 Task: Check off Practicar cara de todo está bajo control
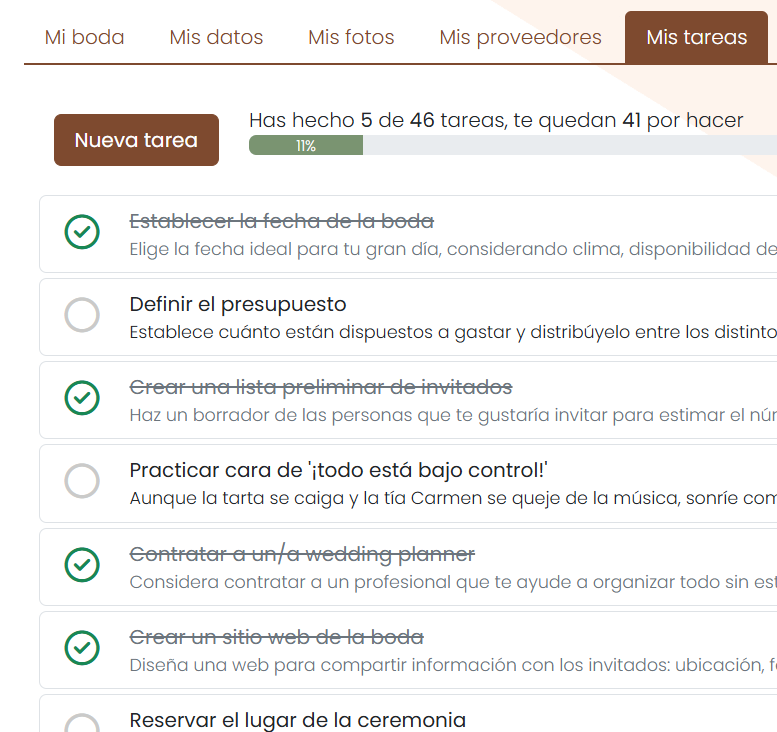(82, 481)
